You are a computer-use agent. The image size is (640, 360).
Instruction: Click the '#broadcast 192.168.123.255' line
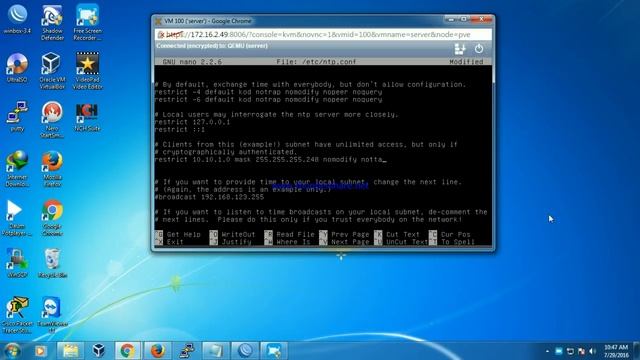pyautogui.click(x=209, y=197)
